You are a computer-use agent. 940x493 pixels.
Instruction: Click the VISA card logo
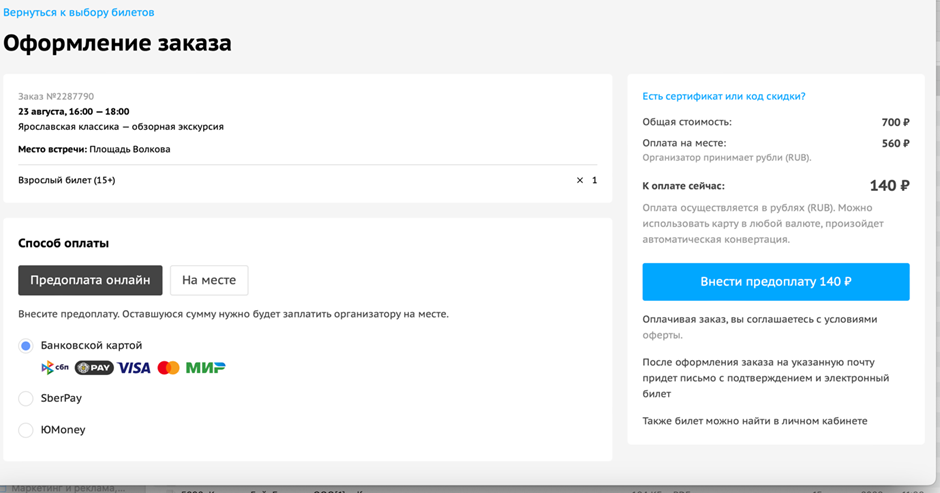point(134,368)
